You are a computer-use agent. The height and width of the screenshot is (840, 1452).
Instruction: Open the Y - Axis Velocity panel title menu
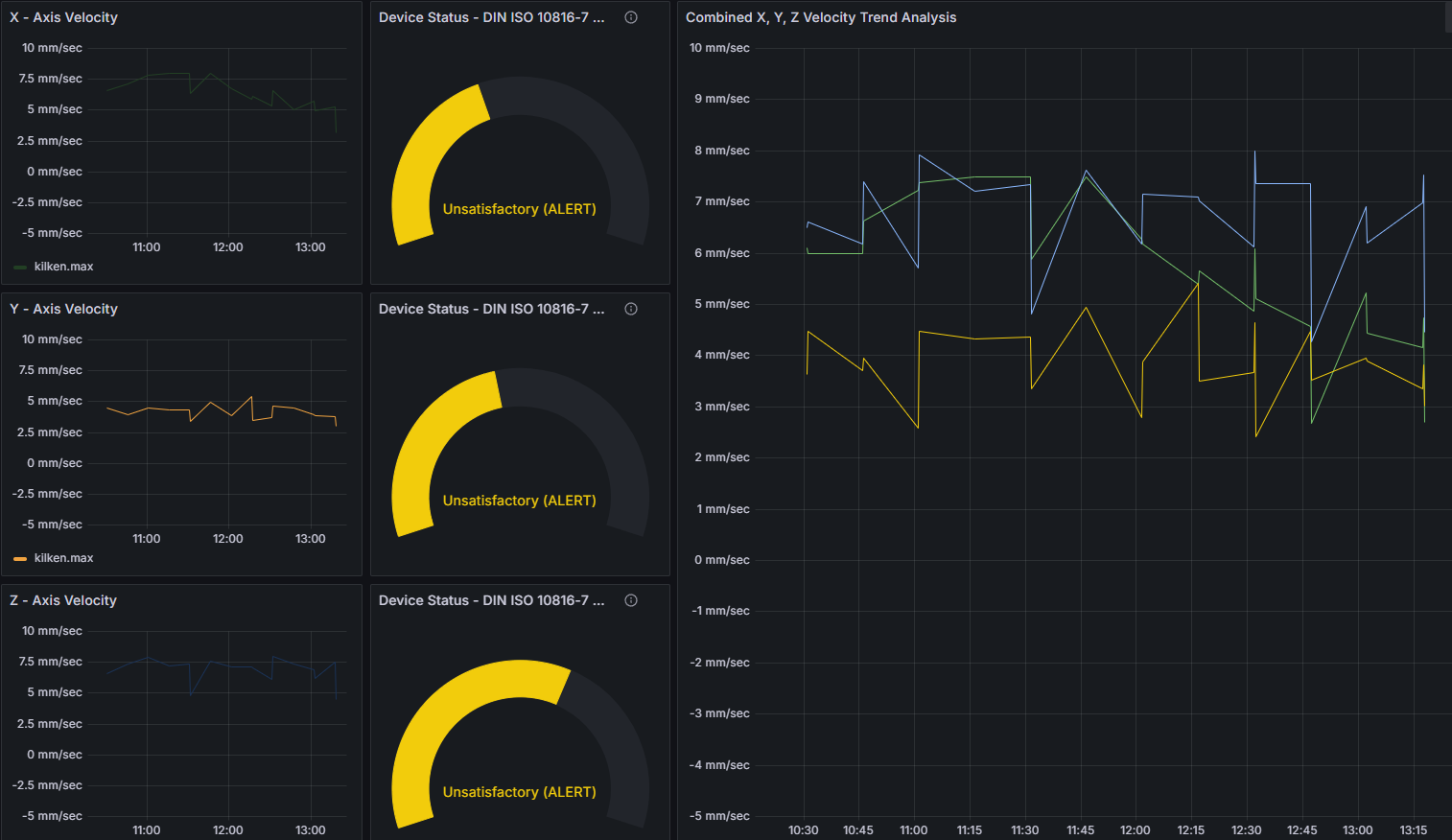(63, 309)
